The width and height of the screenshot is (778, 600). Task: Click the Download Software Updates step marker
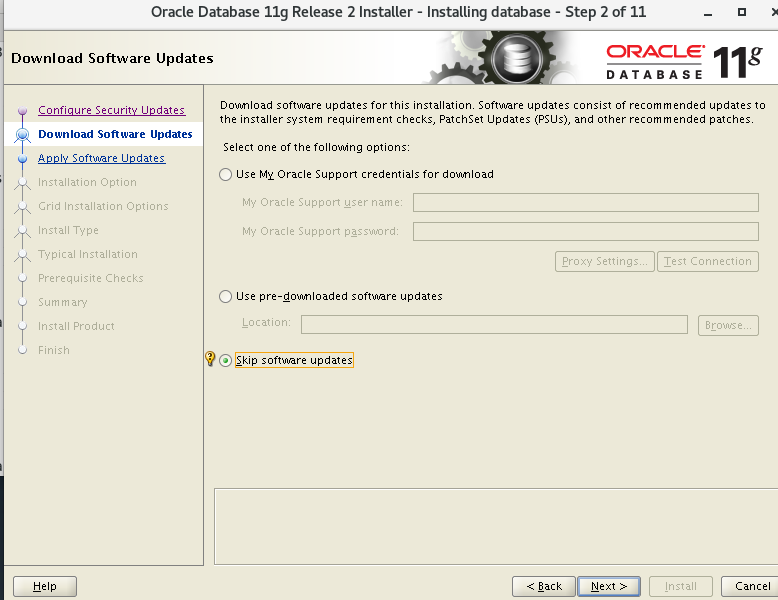pyautogui.click(x=22, y=134)
